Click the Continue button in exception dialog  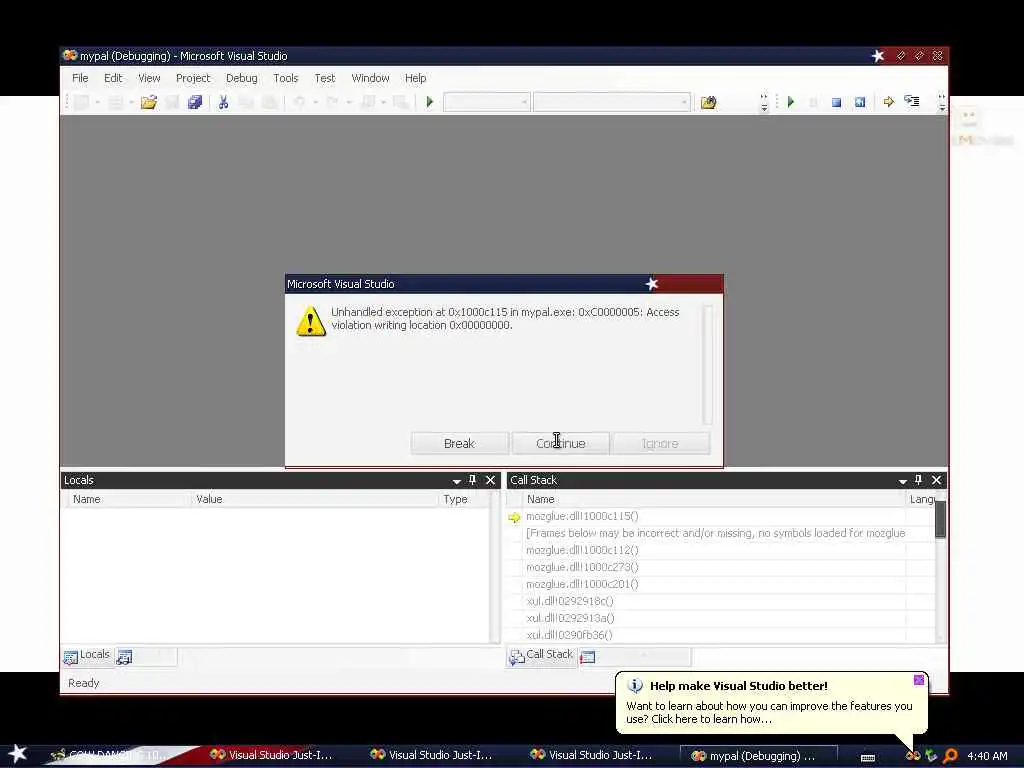(x=560, y=443)
